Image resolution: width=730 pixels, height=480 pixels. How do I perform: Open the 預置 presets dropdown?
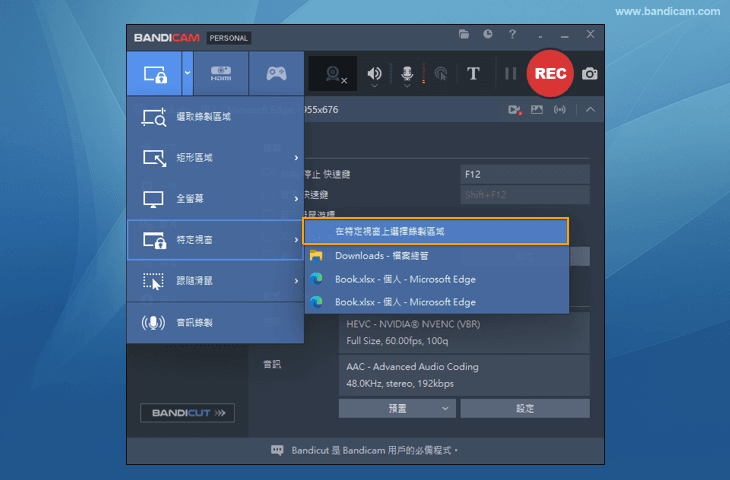397,408
